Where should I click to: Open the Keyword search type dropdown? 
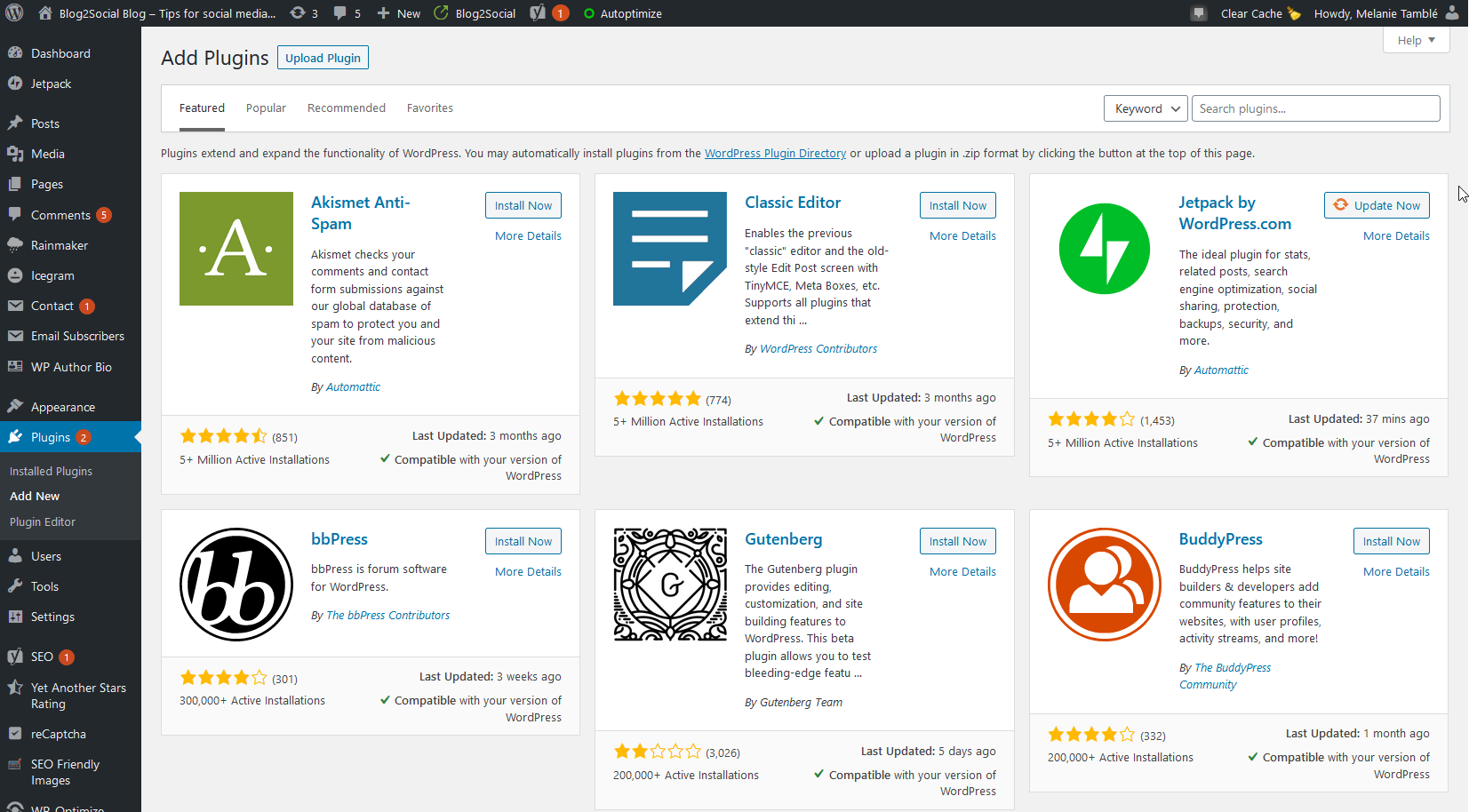pyautogui.click(x=1146, y=108)
